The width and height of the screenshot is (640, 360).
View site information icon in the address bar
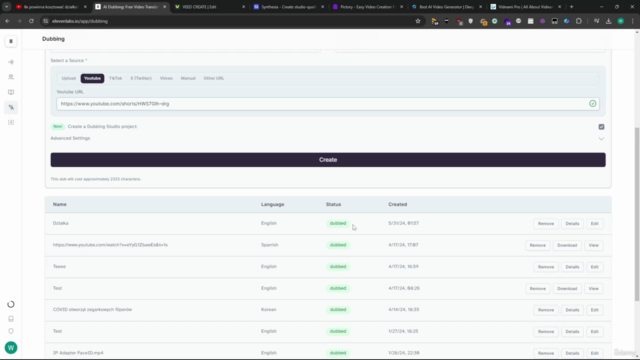[x=46, y=21]
